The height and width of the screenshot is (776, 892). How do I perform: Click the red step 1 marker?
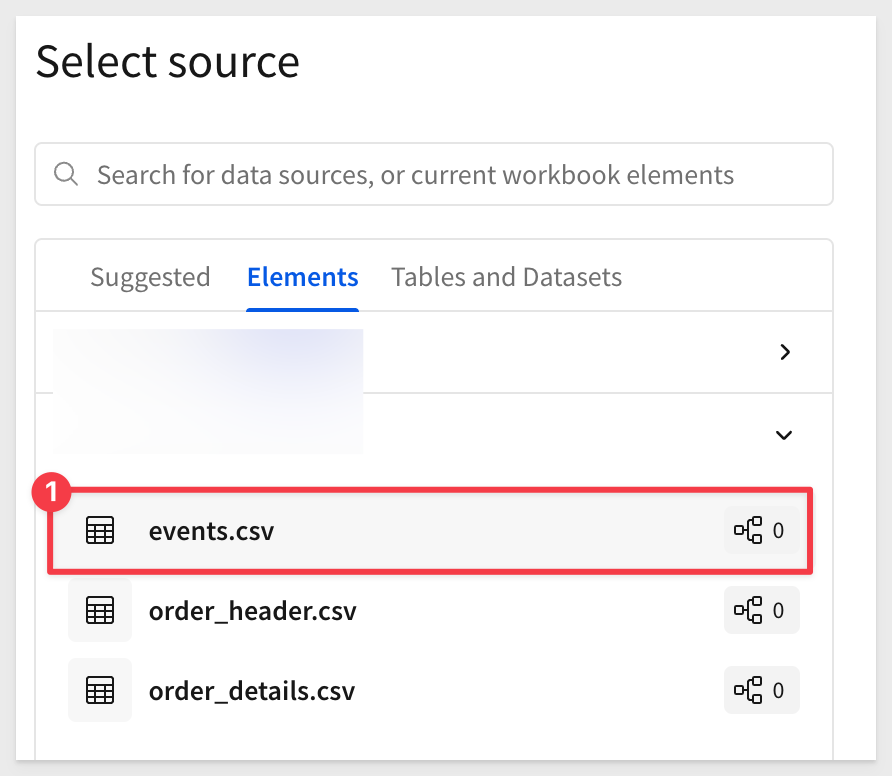51,492
